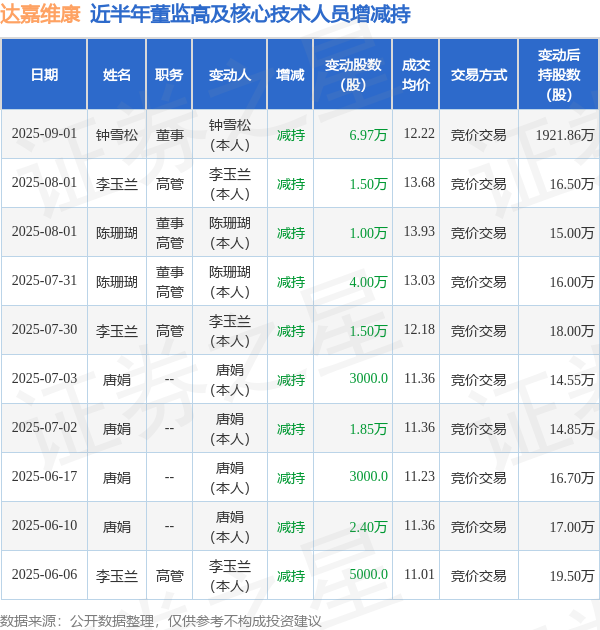Select the date 2025-09-01

pos(44,134)
